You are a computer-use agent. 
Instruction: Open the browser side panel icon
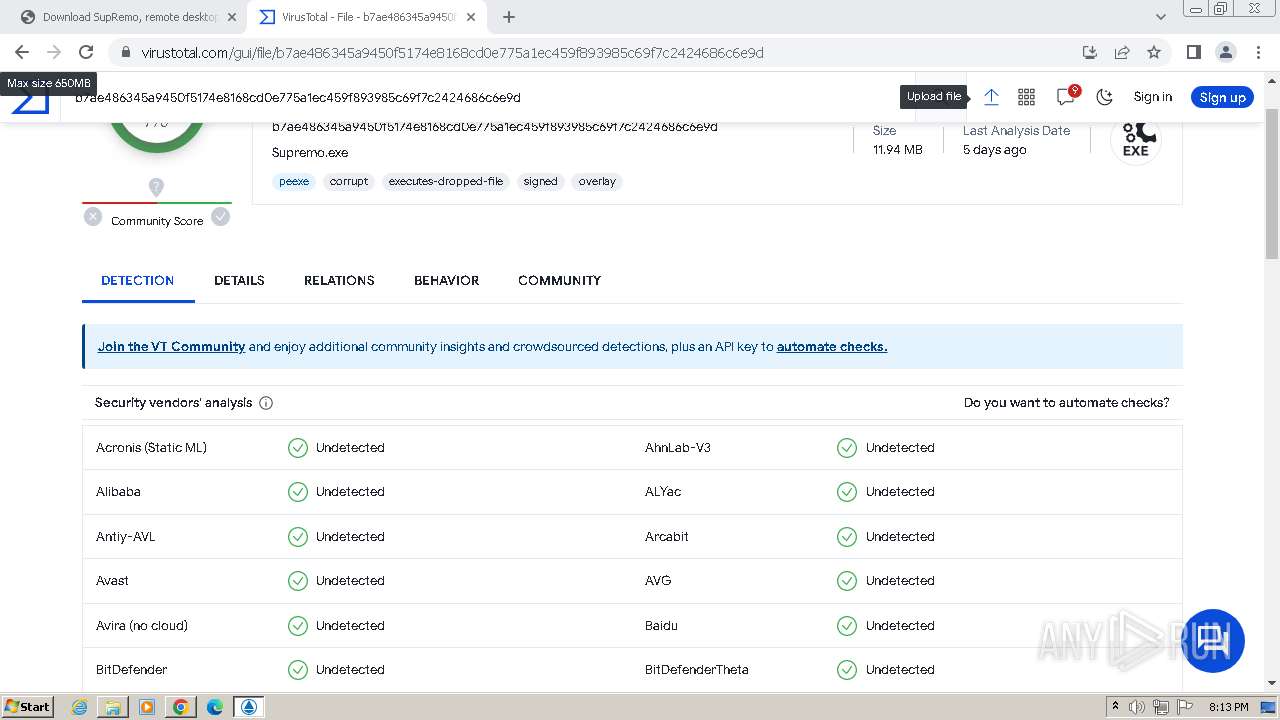click(1193, 52)
